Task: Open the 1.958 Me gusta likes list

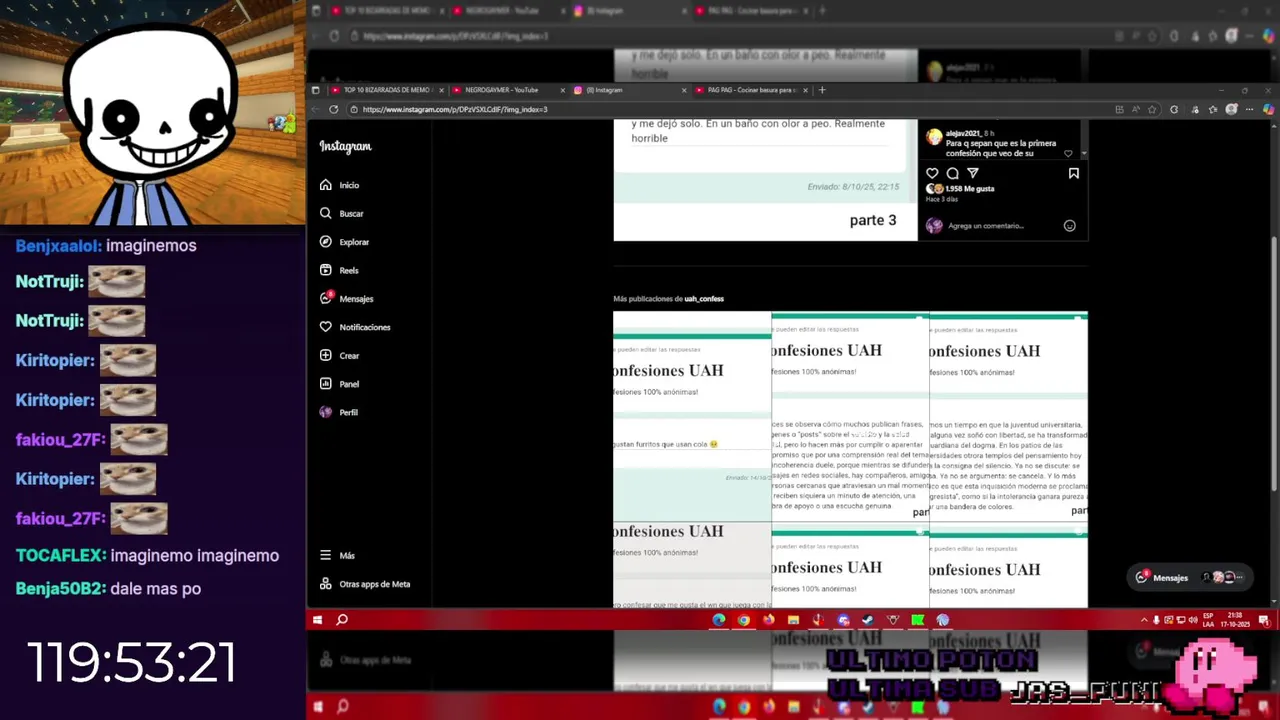Action: pos(970,188)
